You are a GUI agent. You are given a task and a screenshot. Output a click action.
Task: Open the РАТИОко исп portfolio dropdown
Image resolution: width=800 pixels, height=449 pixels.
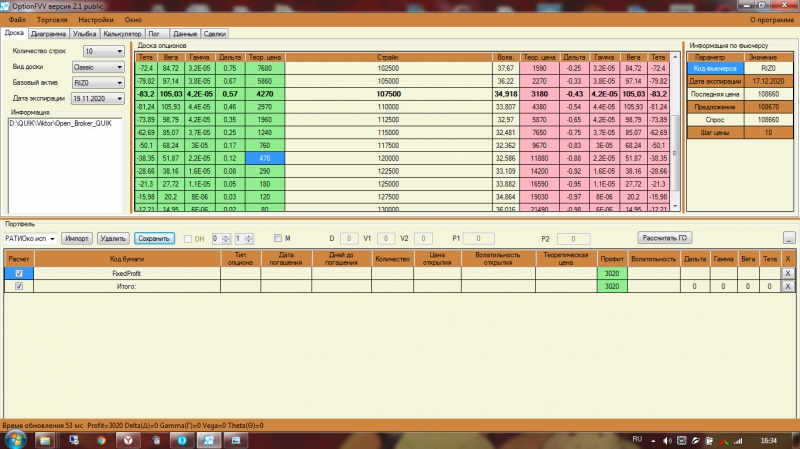pyautogui.click(x=30, y=238)
